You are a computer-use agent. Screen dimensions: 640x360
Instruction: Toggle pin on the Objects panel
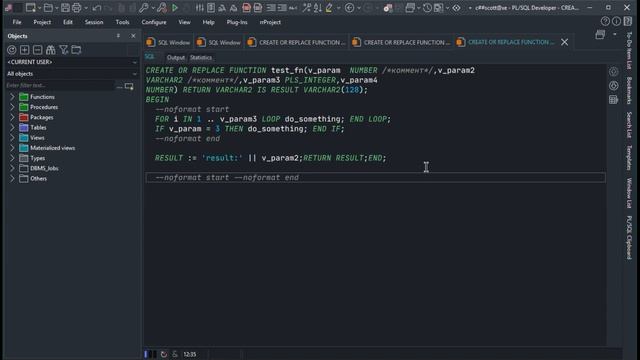(x=118, y=36)
